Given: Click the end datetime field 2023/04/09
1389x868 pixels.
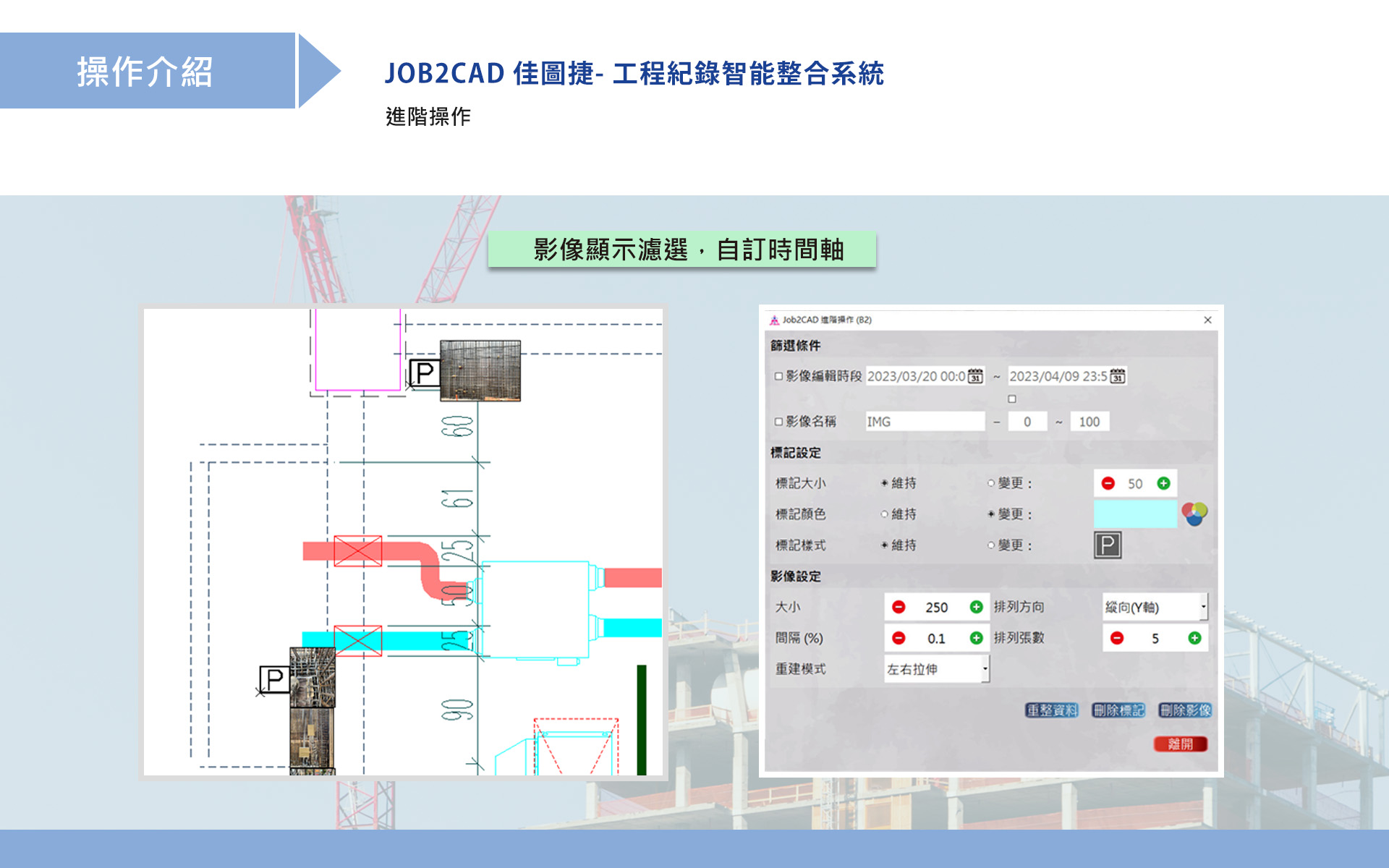Looking at the screenshot, I should click(1058, 376).
